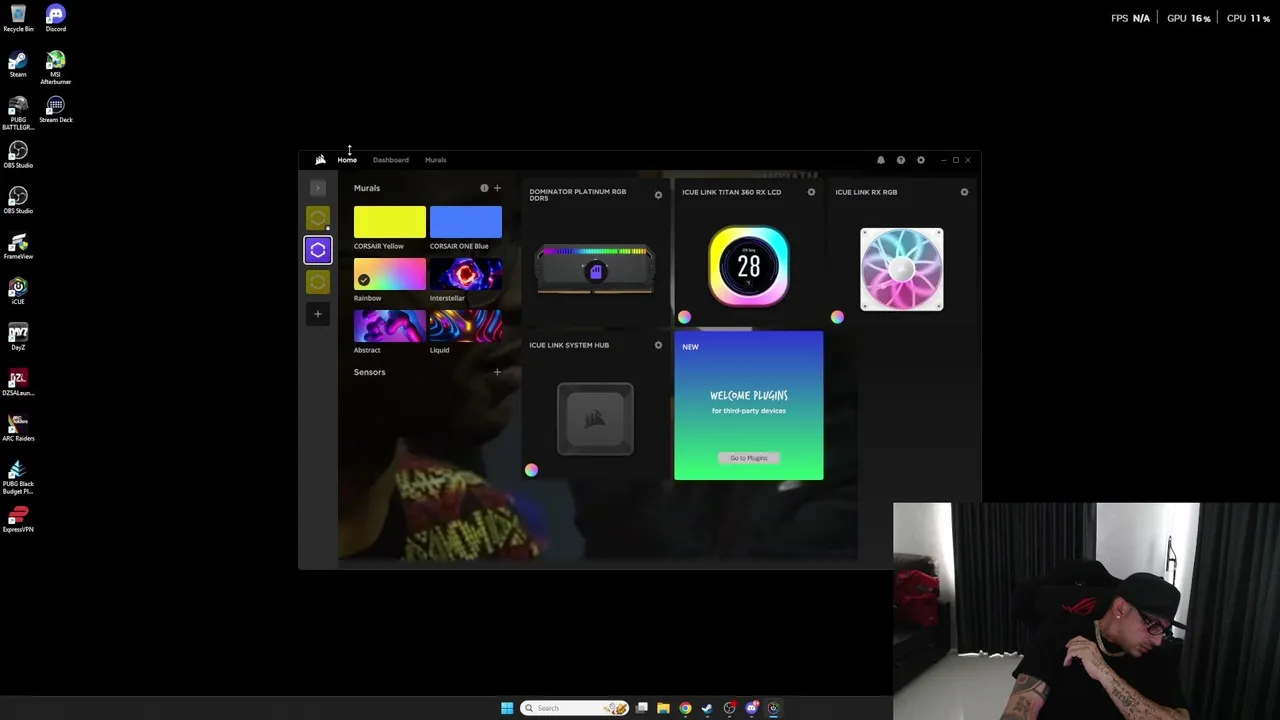This screenshot has height=720, width=1280.
Task: Click System Hub card lighting color circle
Action: pos(531,470)
